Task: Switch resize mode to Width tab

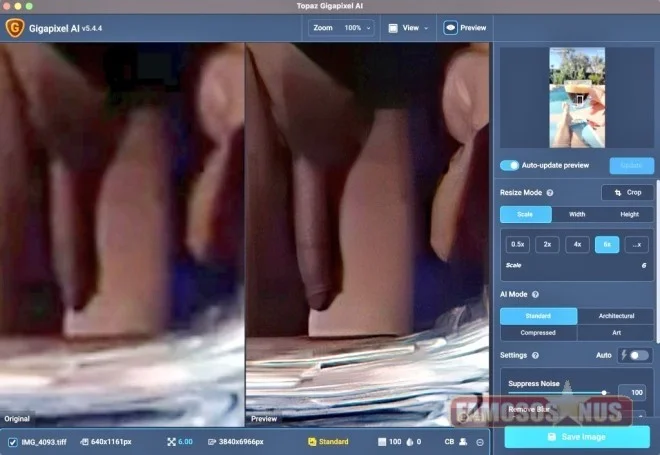Action: click(577, 214)
